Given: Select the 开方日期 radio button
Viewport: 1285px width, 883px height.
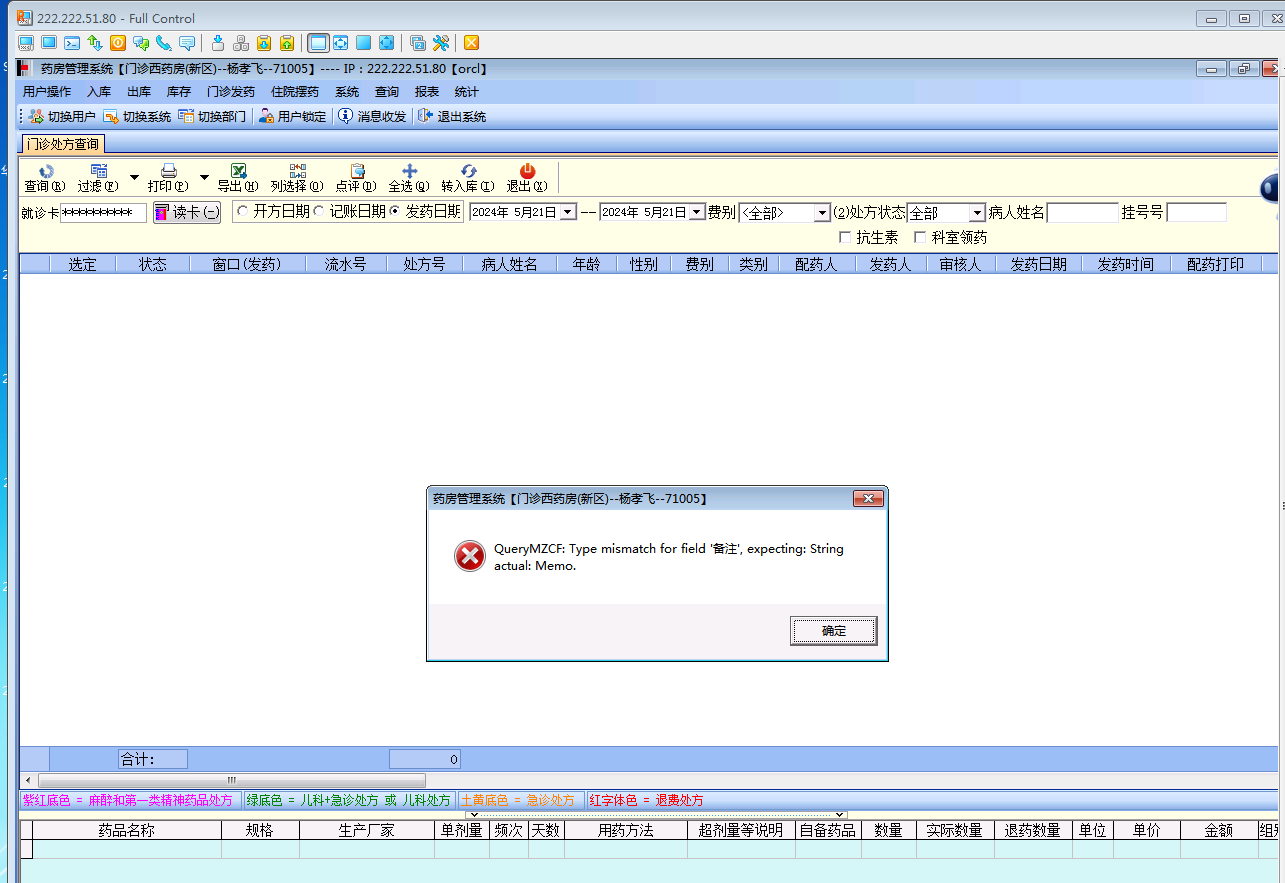Looking at the screenshot, I should [243, 211].
